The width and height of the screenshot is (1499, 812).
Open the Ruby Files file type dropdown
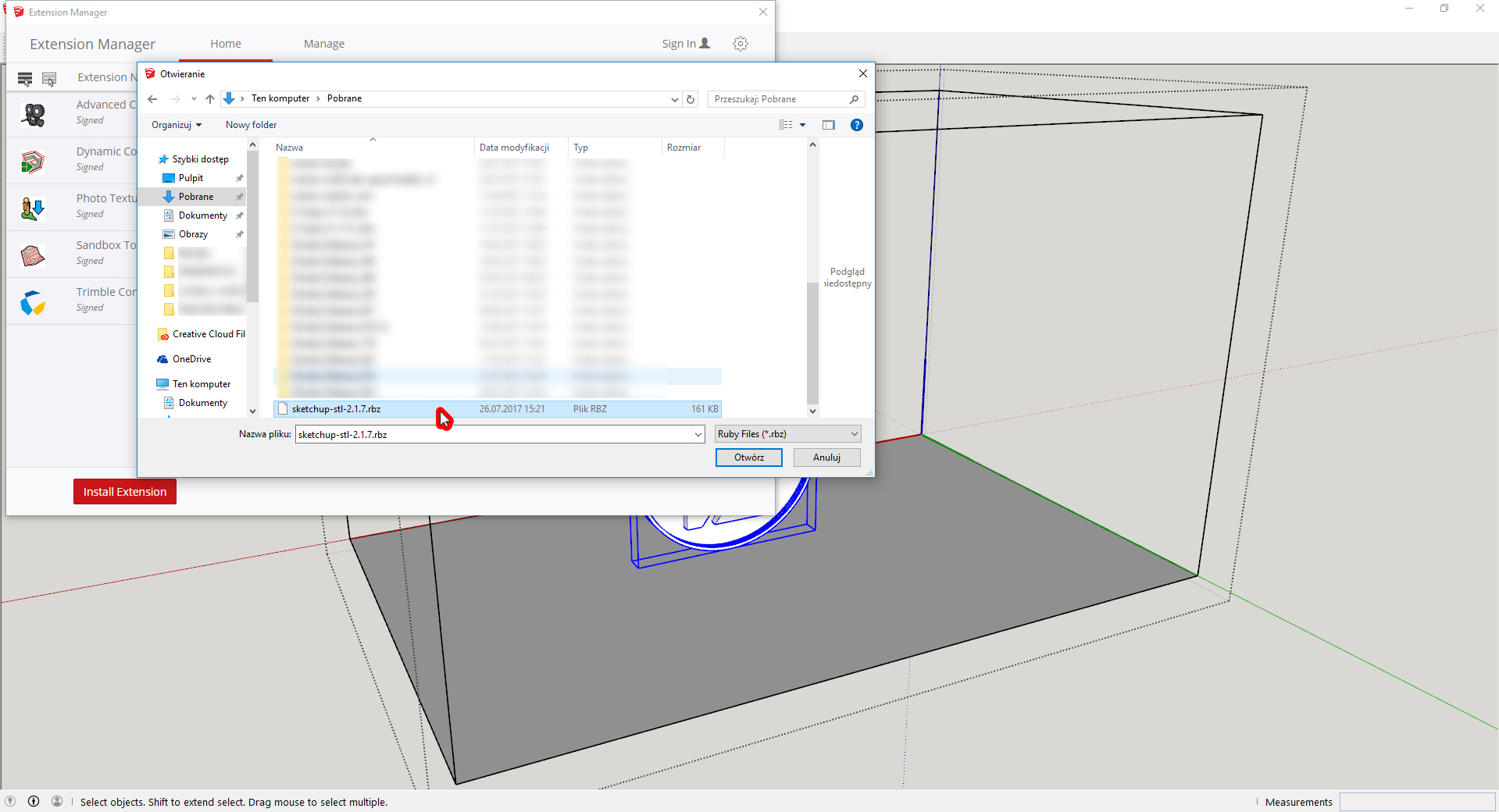tap(787, 434)
